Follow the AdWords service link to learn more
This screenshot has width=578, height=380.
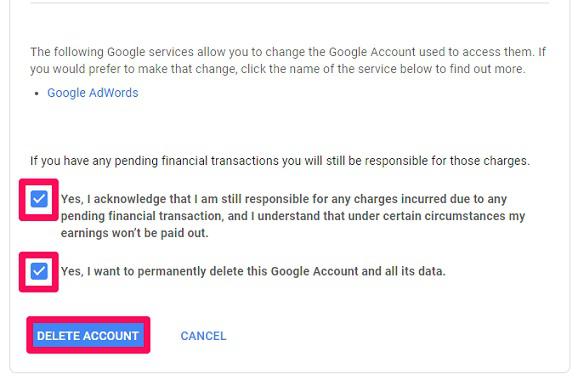(93, 93)
